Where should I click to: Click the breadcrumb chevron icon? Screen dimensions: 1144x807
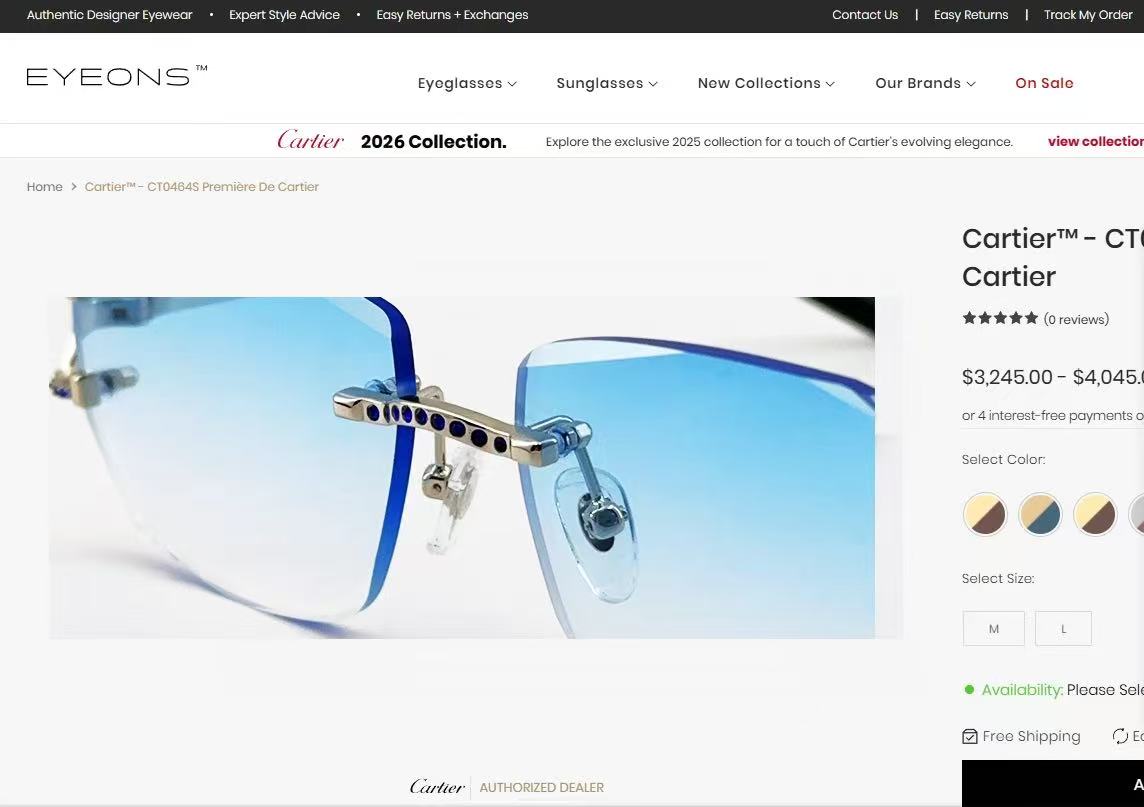[74, 187]
